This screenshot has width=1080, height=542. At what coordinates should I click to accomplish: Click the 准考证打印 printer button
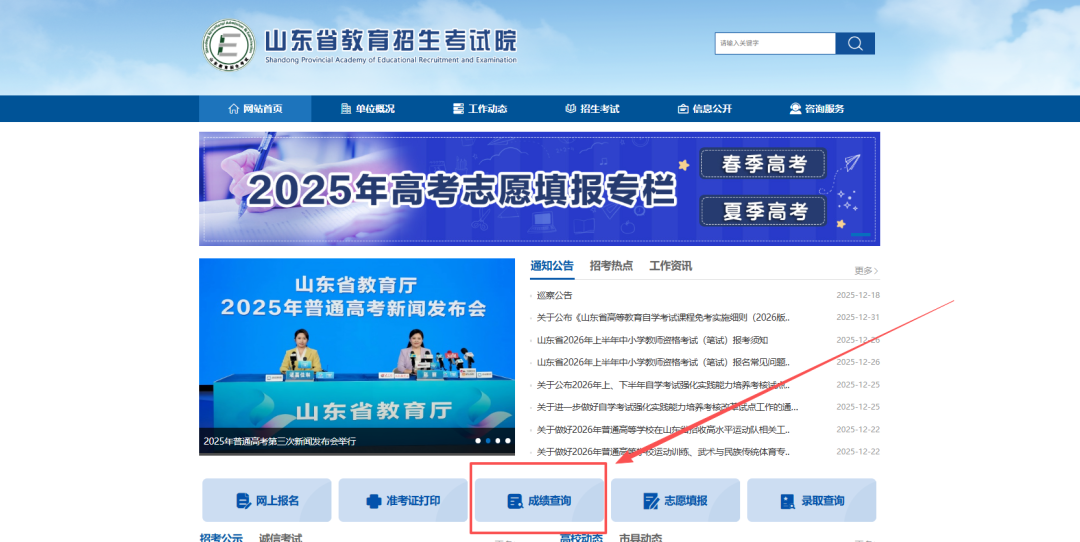coord(402,500)
